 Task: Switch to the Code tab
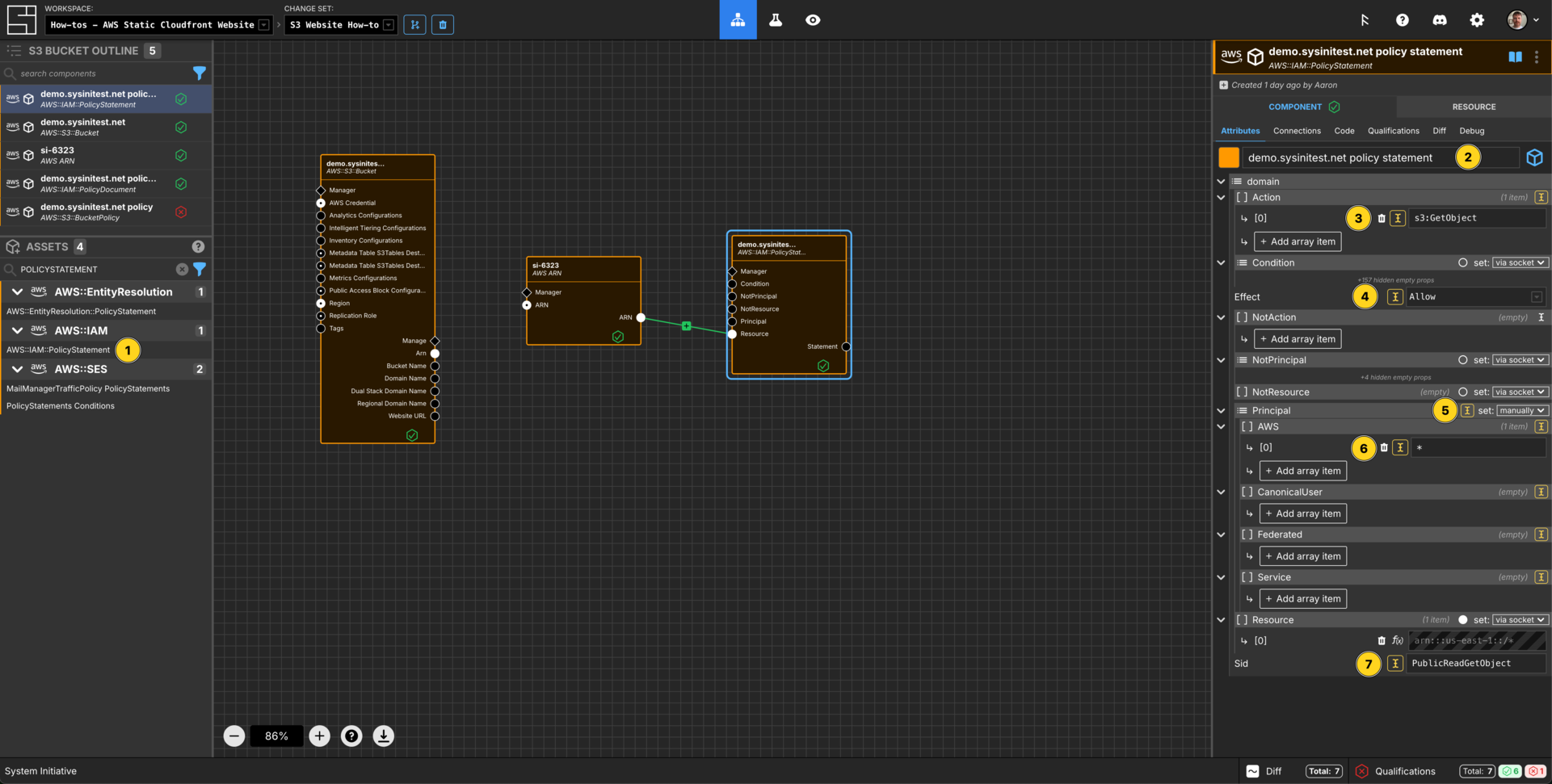click(x=1344, y=131)
